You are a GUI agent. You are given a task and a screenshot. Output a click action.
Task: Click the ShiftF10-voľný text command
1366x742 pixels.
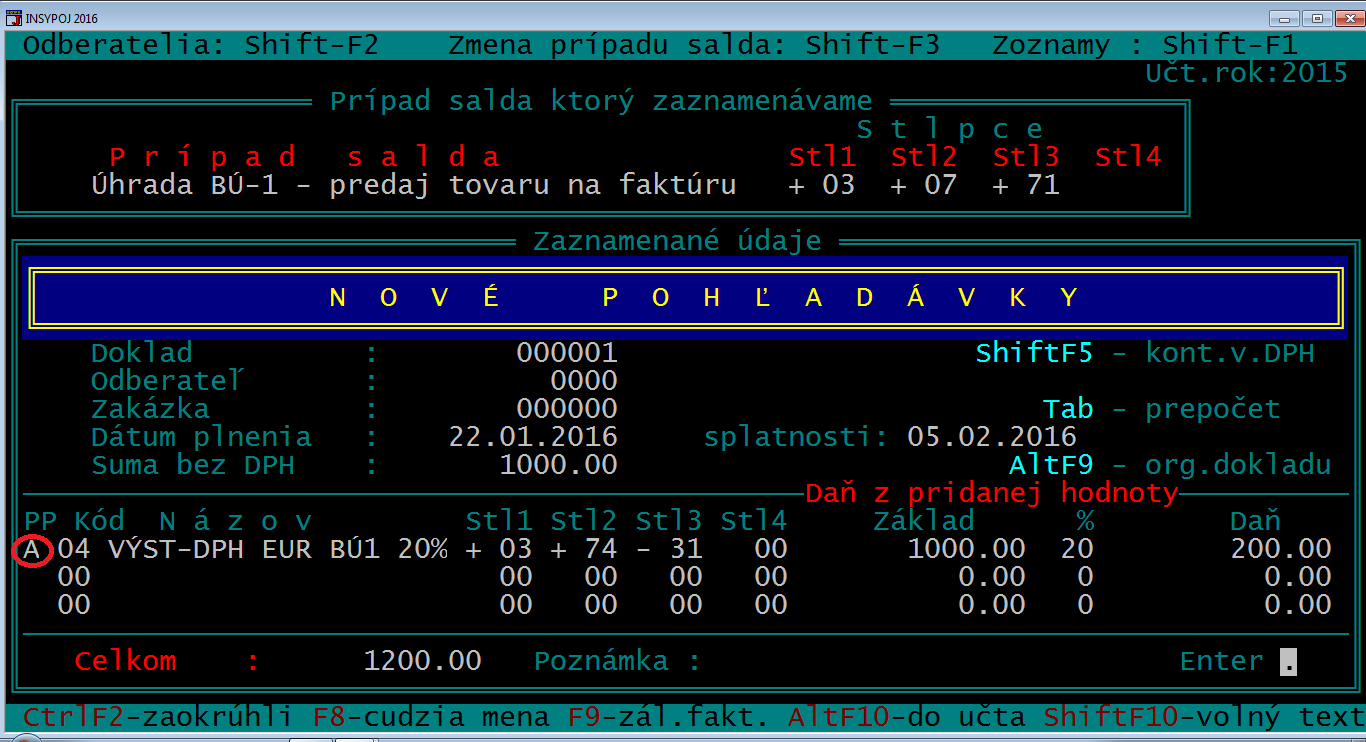pos(1204,717)
